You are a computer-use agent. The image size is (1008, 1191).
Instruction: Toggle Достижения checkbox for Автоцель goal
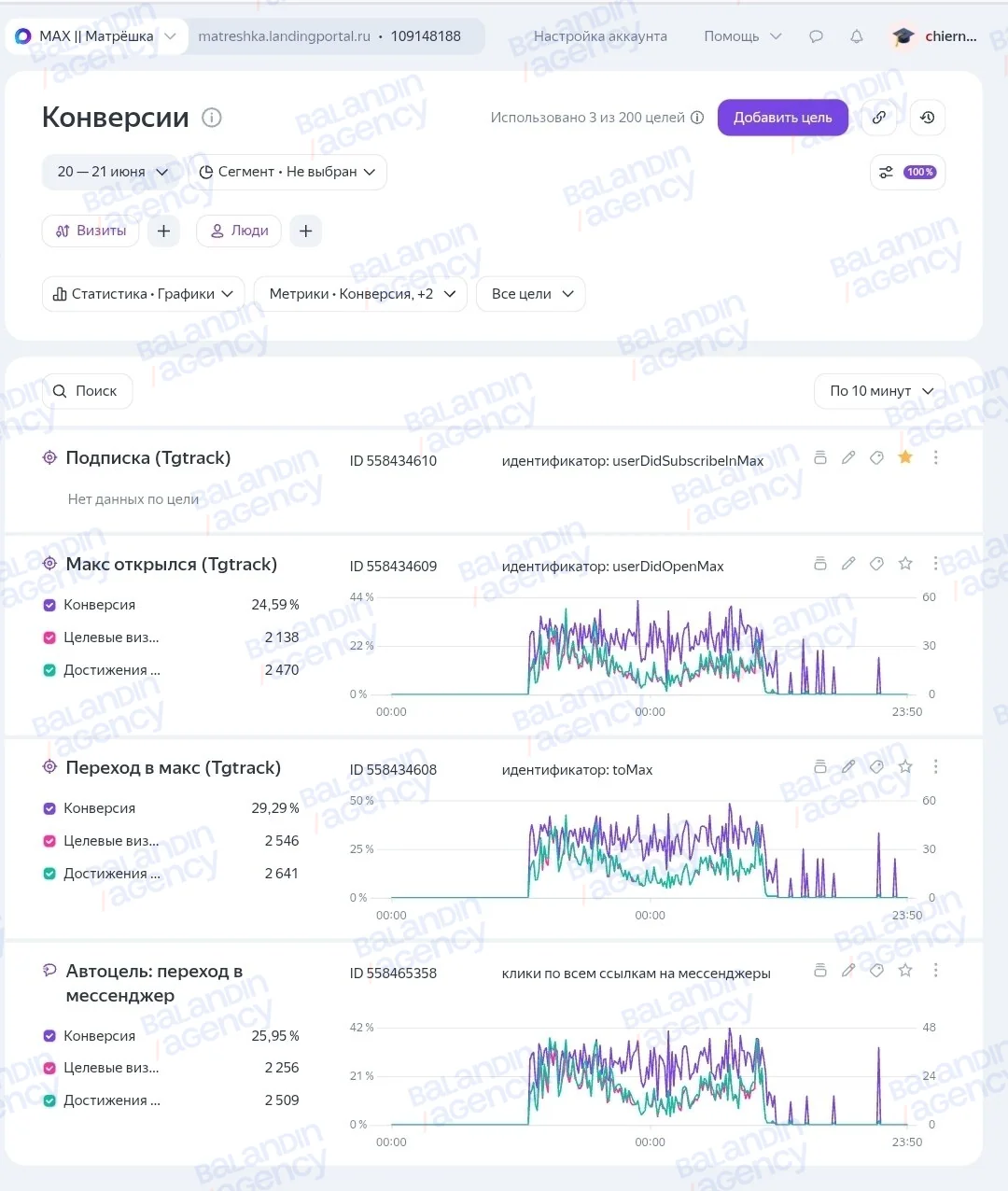point(49,1100)
